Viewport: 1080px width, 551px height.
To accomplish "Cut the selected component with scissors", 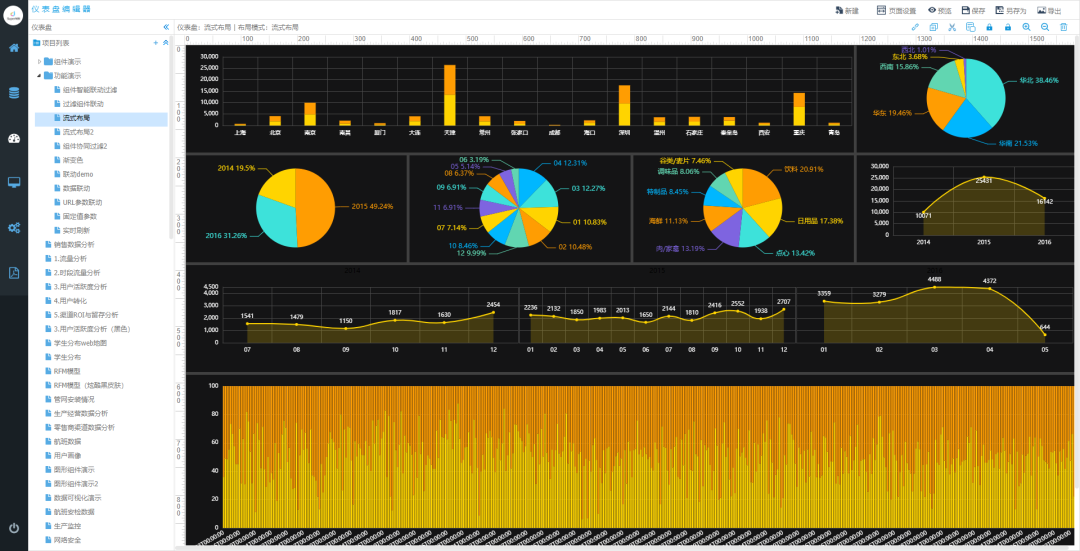I will click(952, 27).
